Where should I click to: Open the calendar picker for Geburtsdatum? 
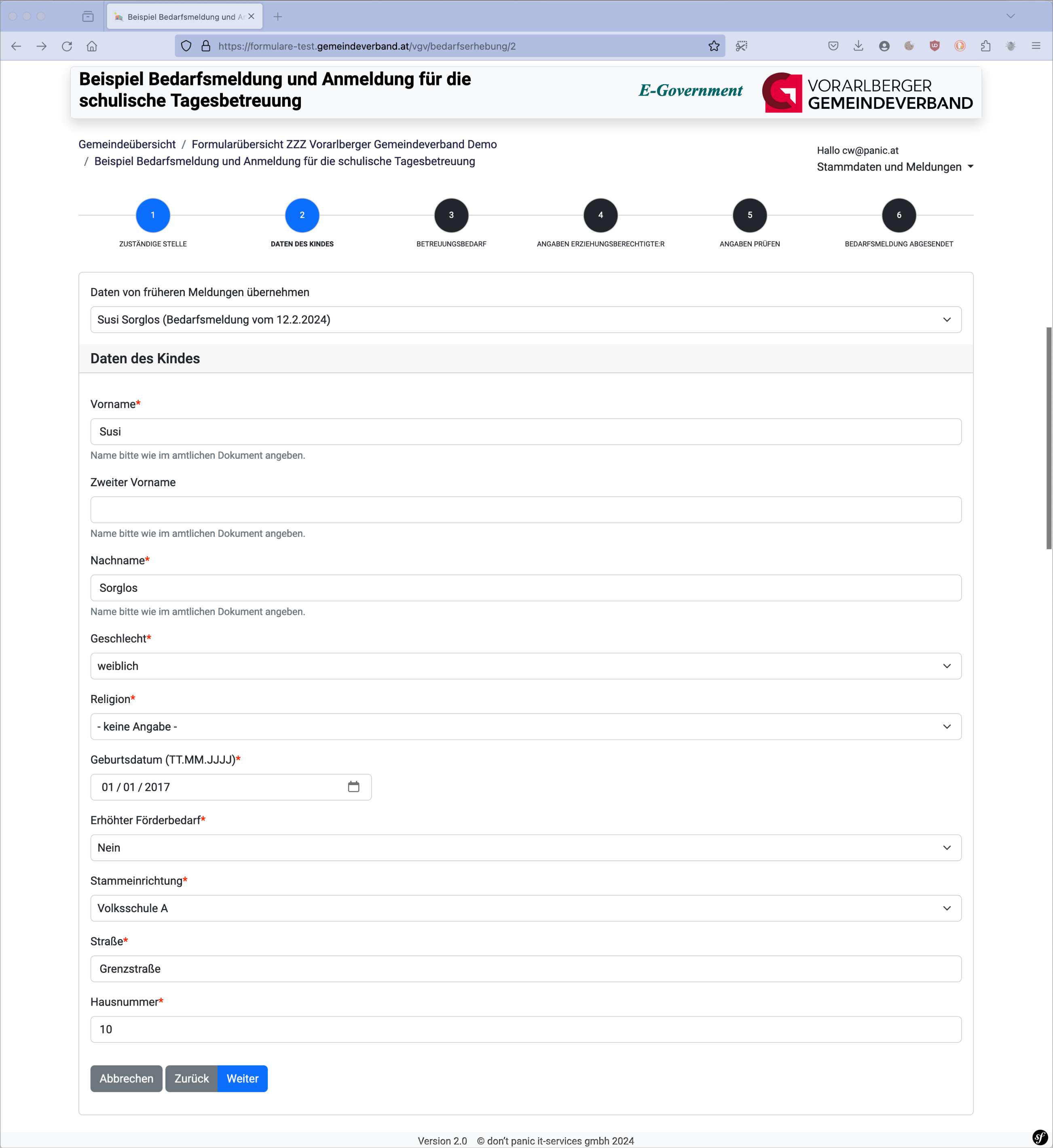353,787
